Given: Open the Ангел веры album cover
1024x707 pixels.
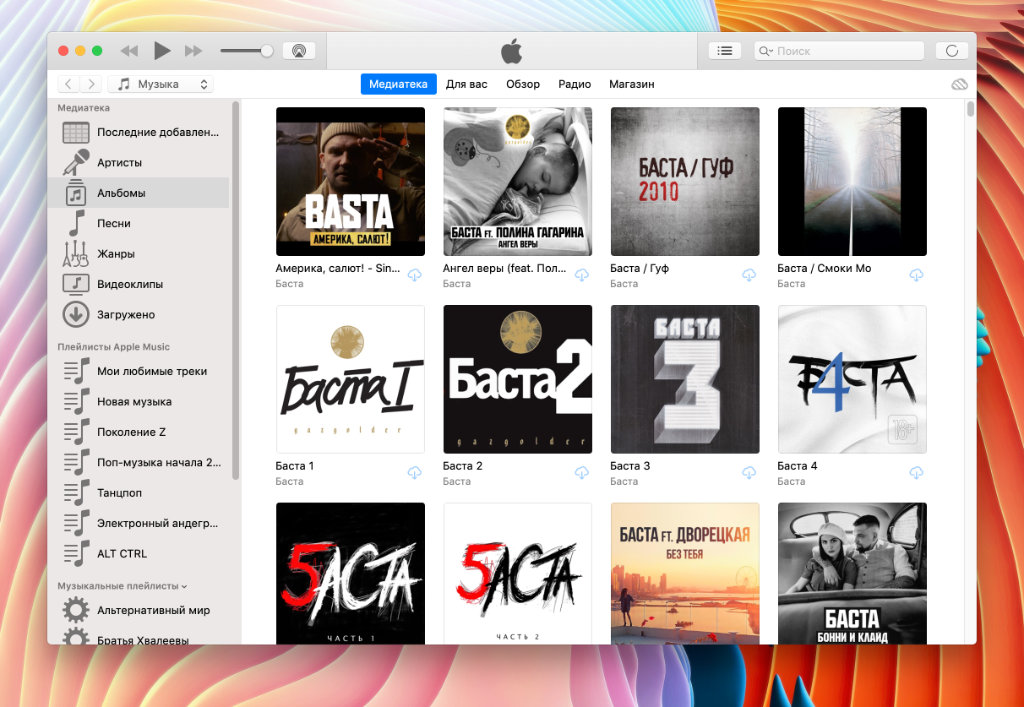Looking at the screenshot, I should point(518,181).
